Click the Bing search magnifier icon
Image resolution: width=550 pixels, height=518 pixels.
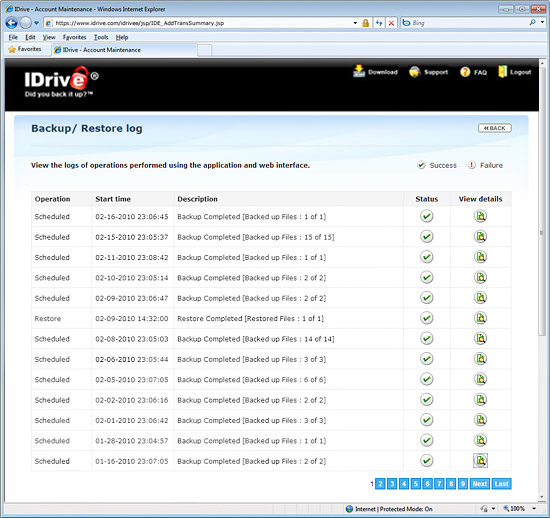point(532,23)
